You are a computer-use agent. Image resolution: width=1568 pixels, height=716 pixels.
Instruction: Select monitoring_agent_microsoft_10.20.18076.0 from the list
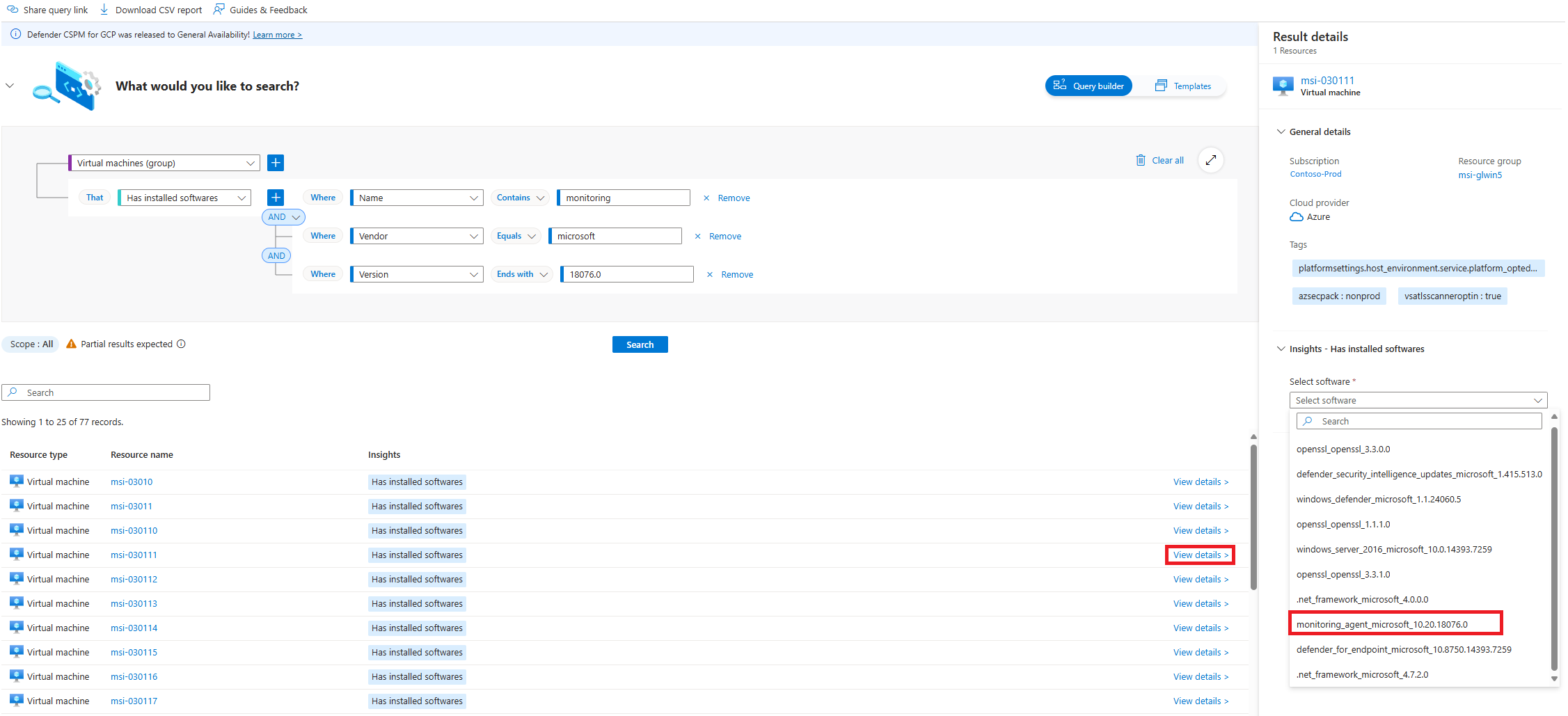point(1395,623)
